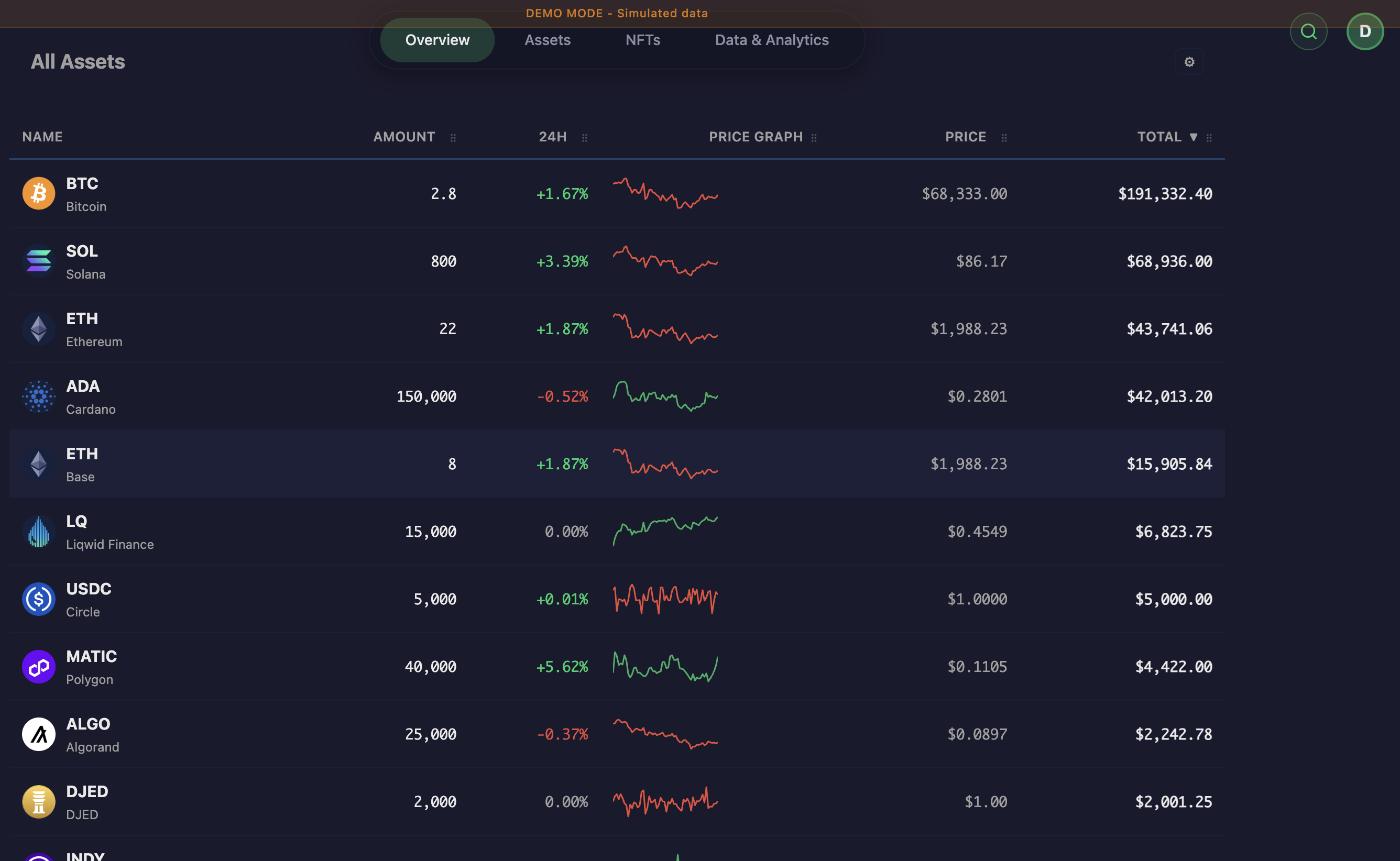Open the table settings gear
Screen dimensions: 1400x861
1189,61
